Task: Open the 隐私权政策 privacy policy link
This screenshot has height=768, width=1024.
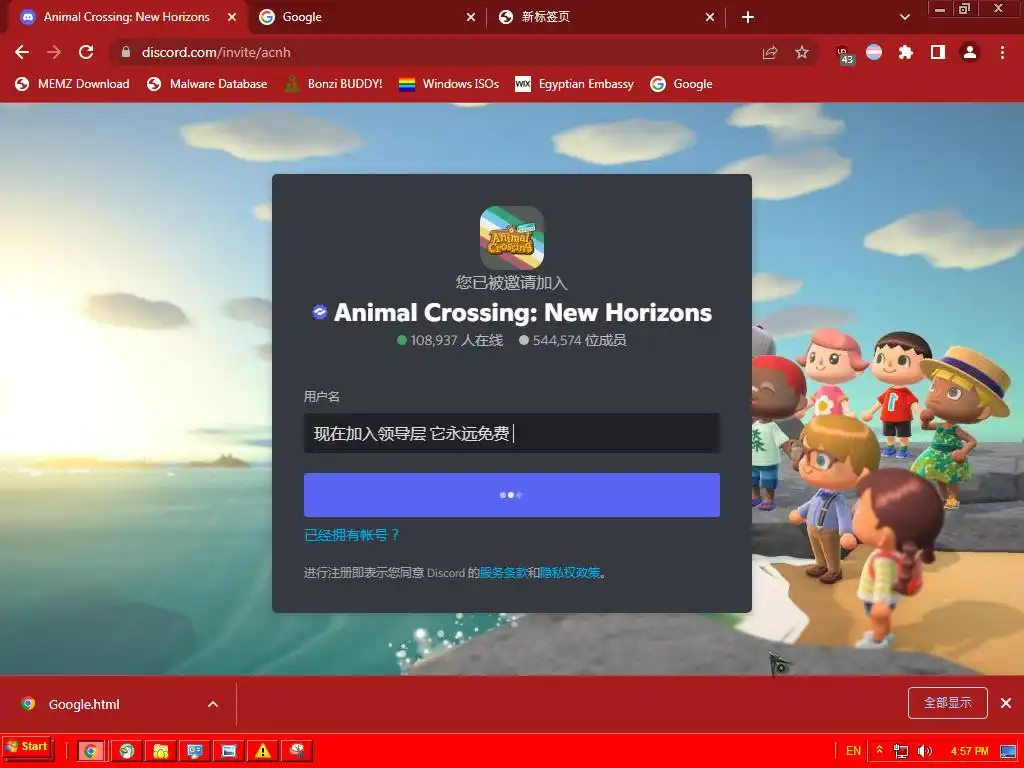Action: pos(569,573)
